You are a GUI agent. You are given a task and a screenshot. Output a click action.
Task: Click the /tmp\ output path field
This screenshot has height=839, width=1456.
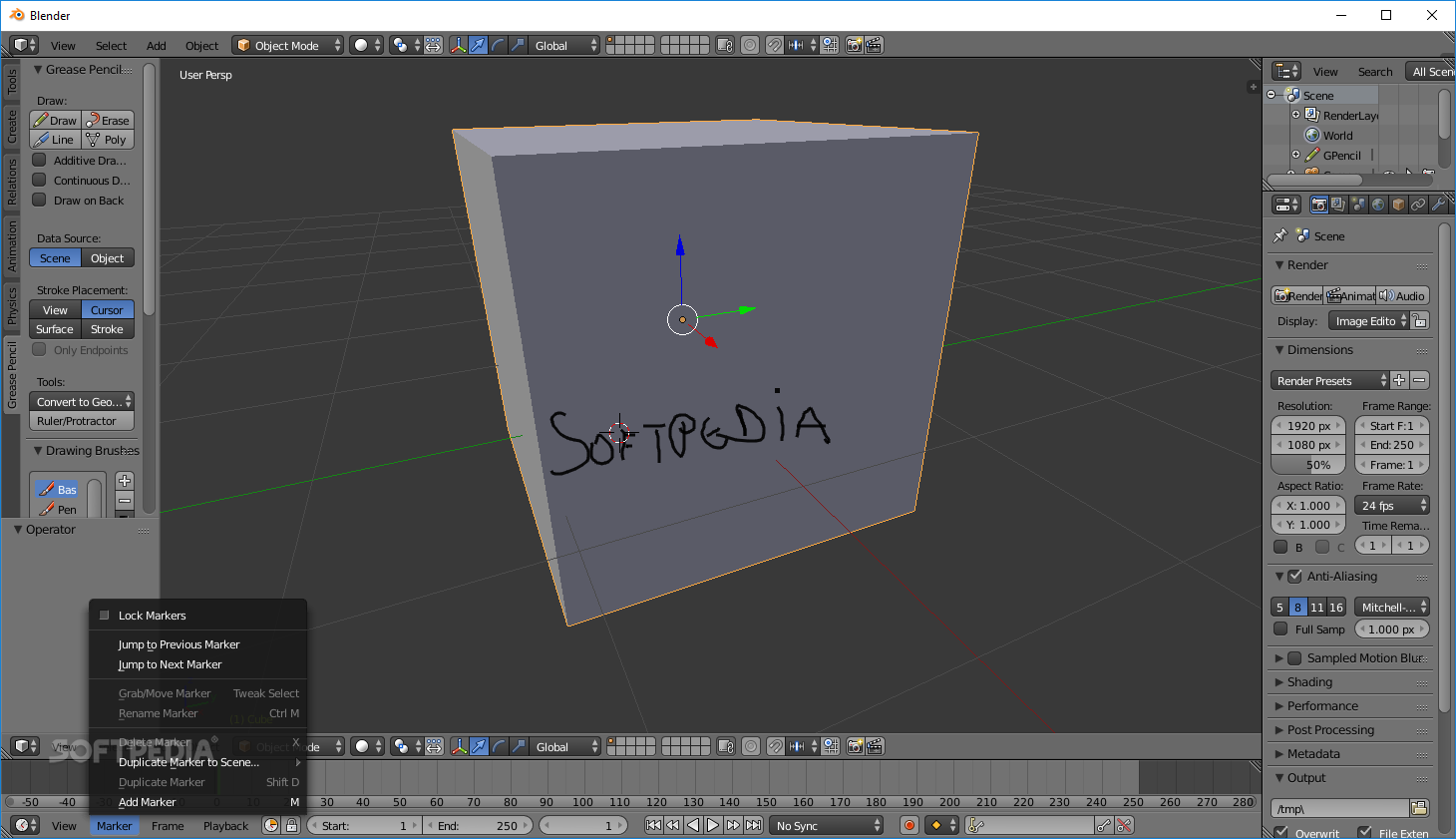point(1340,808)
